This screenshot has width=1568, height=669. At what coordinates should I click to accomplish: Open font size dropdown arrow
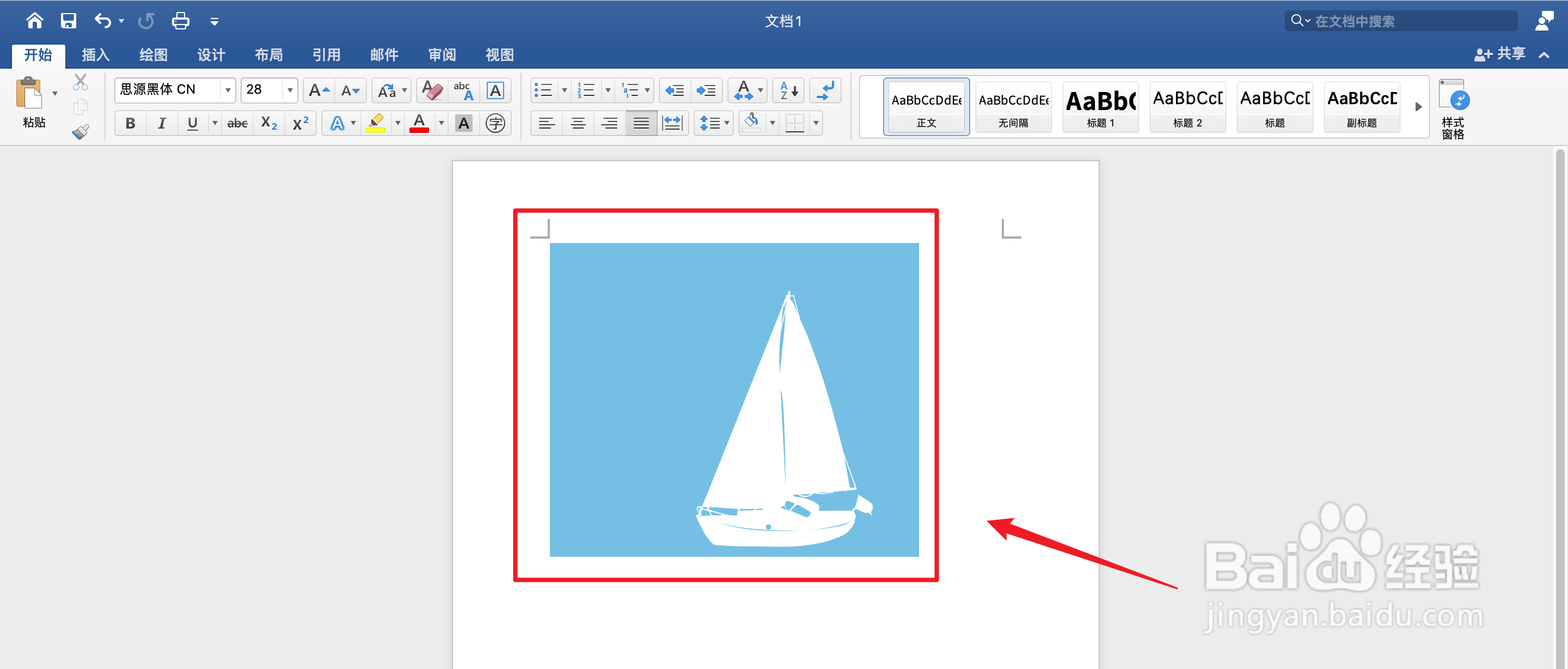pos(290,90)
